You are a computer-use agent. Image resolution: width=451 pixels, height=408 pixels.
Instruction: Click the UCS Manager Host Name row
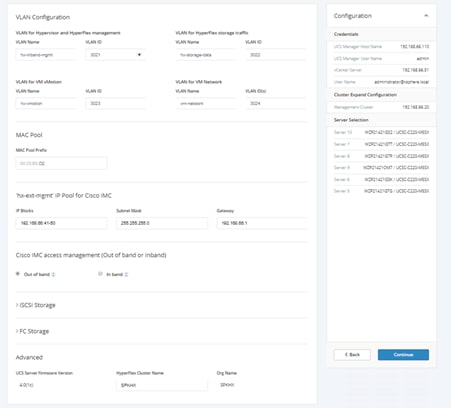coord(381,47)
